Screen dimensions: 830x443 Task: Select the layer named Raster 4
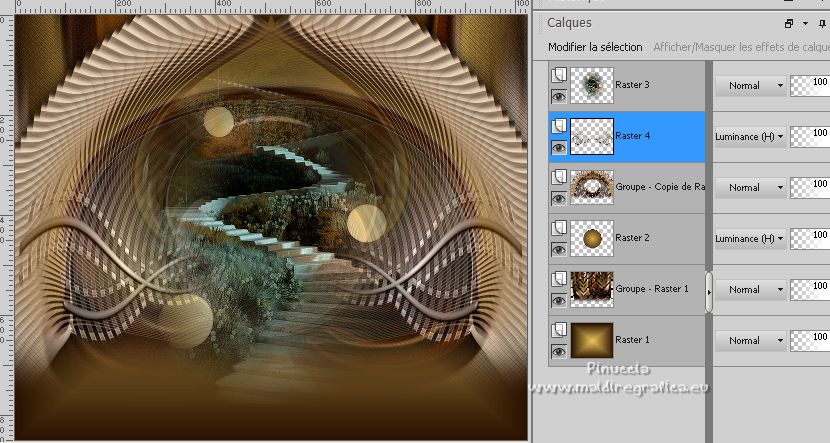tap(633, 136)
